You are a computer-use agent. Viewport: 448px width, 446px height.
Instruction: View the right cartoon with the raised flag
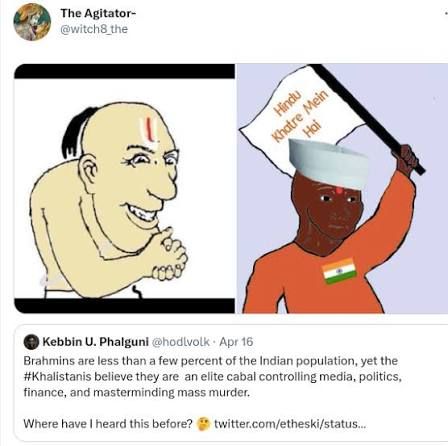point(342,188)
